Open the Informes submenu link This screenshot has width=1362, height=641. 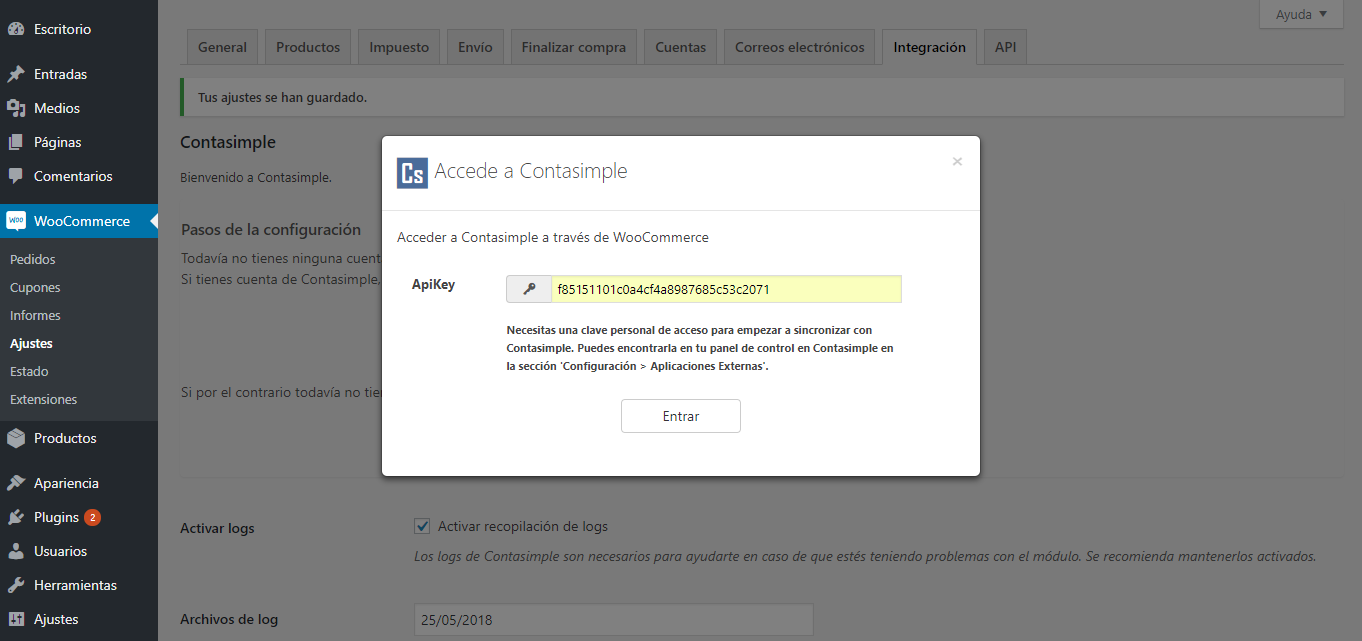35,315
